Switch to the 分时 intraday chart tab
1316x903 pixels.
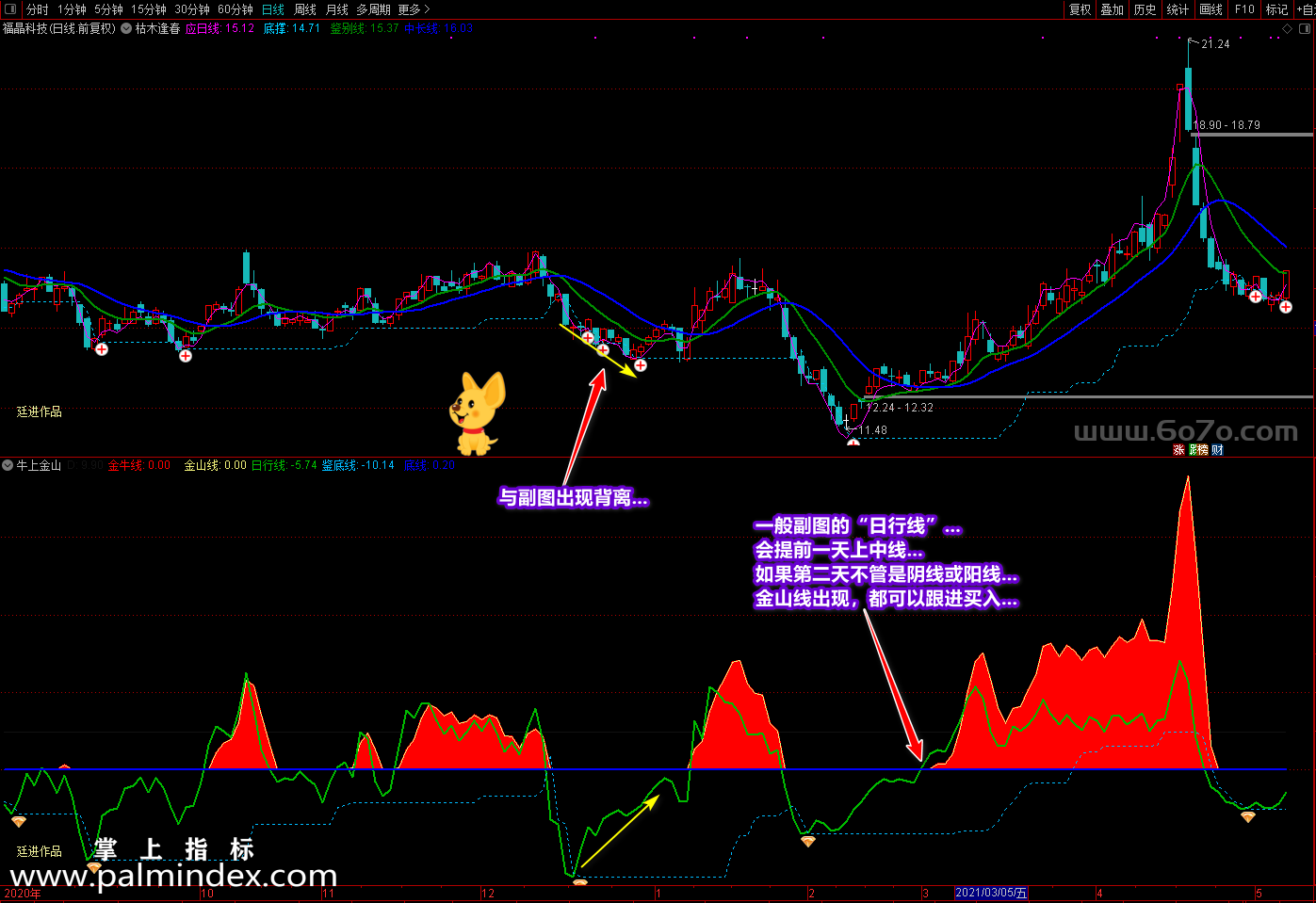pyautogui.click(x=38, y=9)
